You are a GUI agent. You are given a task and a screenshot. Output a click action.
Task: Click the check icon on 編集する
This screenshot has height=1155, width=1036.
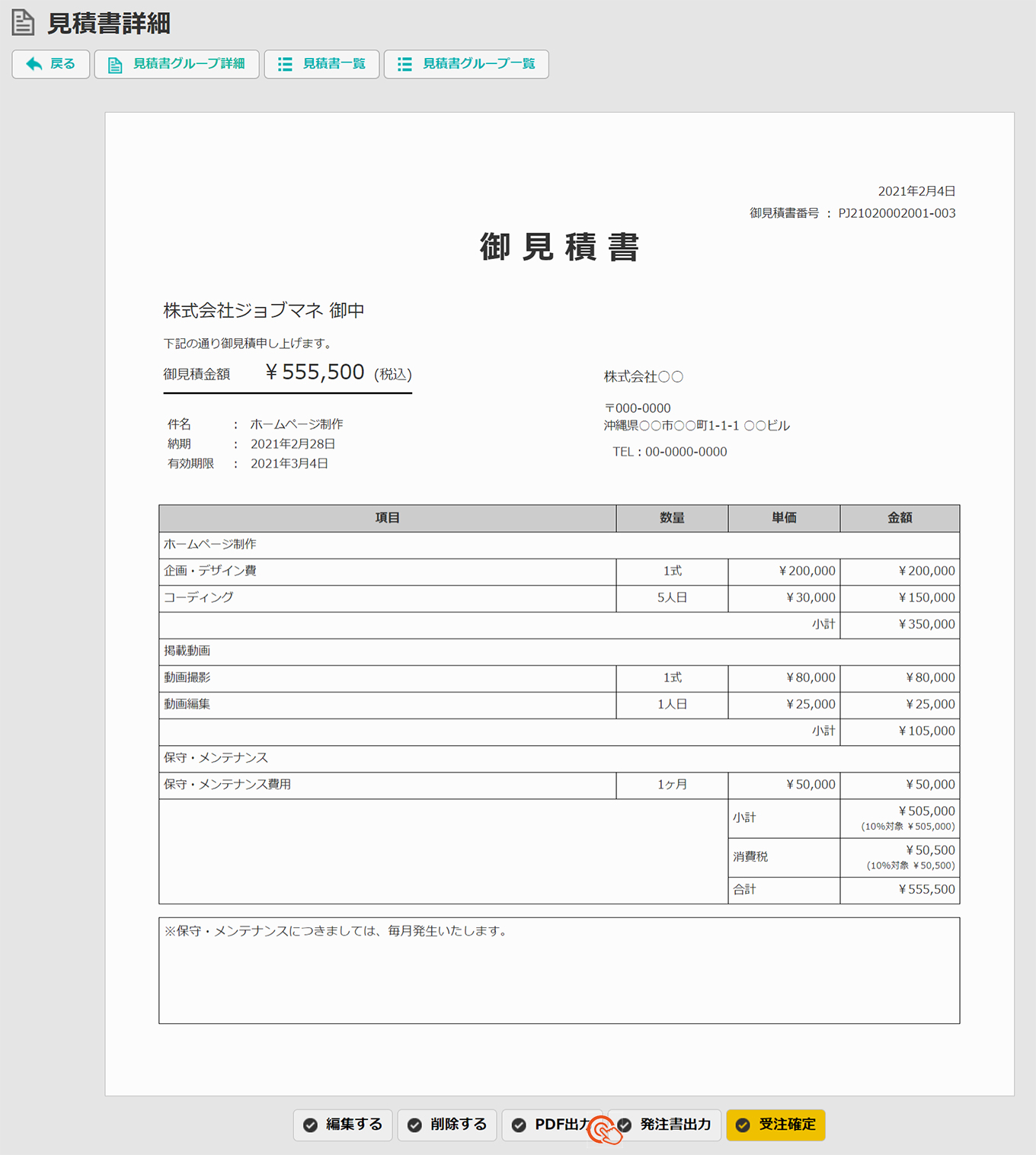[x=310, y=1125]
